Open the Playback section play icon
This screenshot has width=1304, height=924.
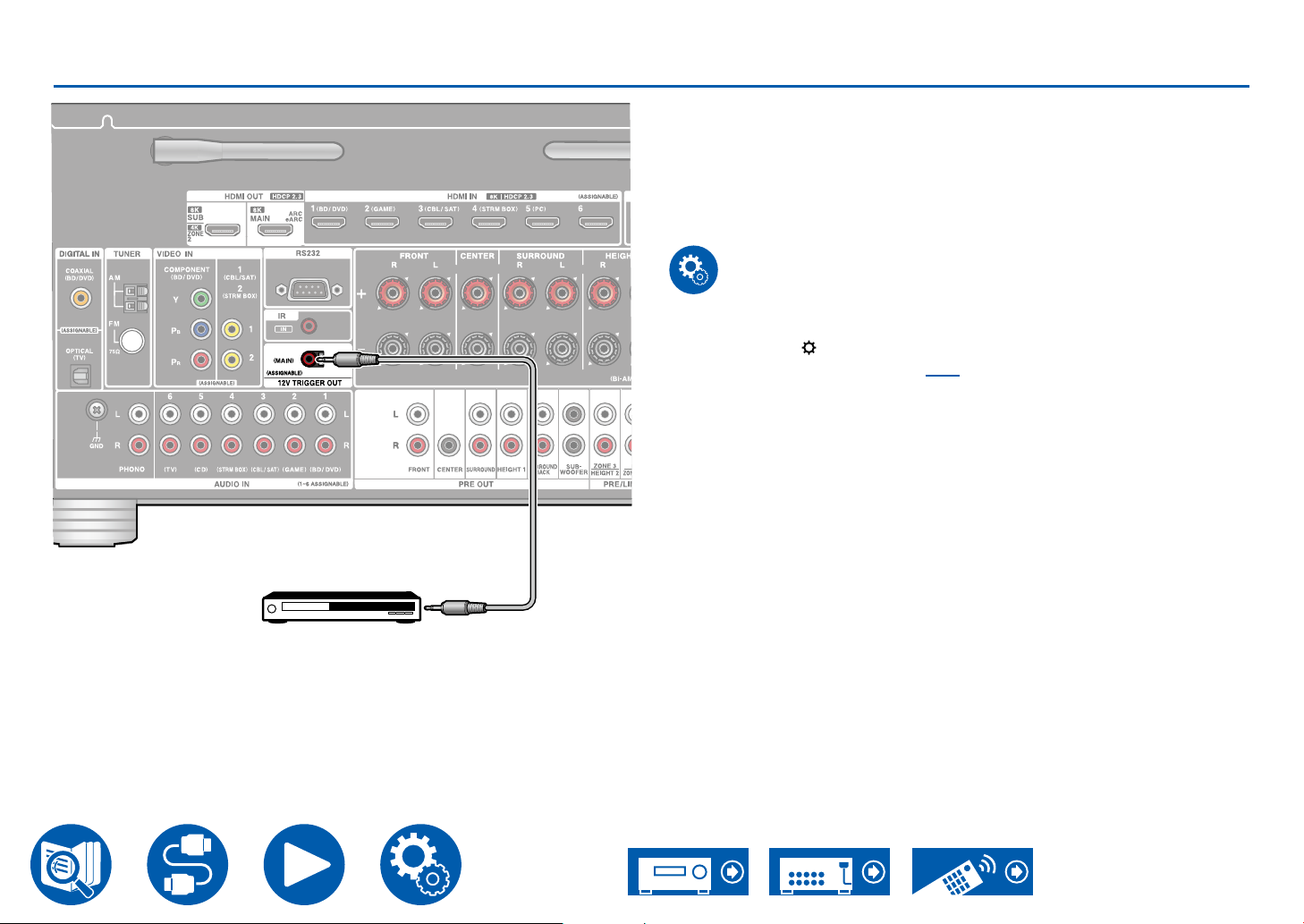[304, 864]
